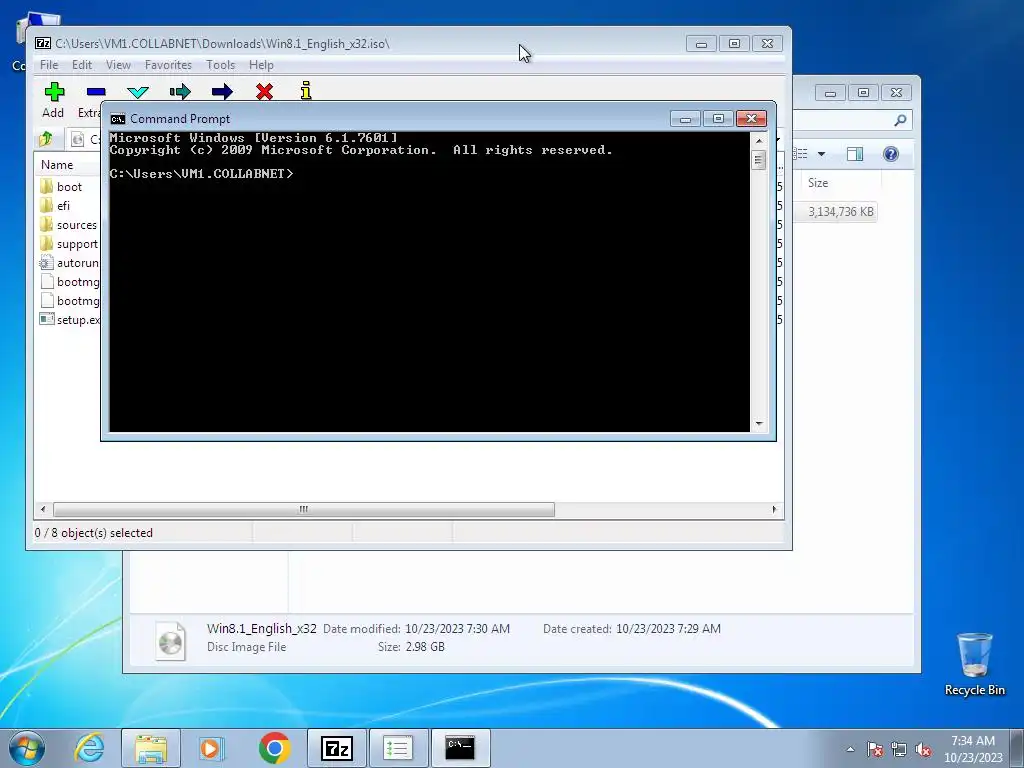This screenshot has height=768, width=1024.
Task: Click the up-folder icon in 7-Zip
Action: [46, 138]
